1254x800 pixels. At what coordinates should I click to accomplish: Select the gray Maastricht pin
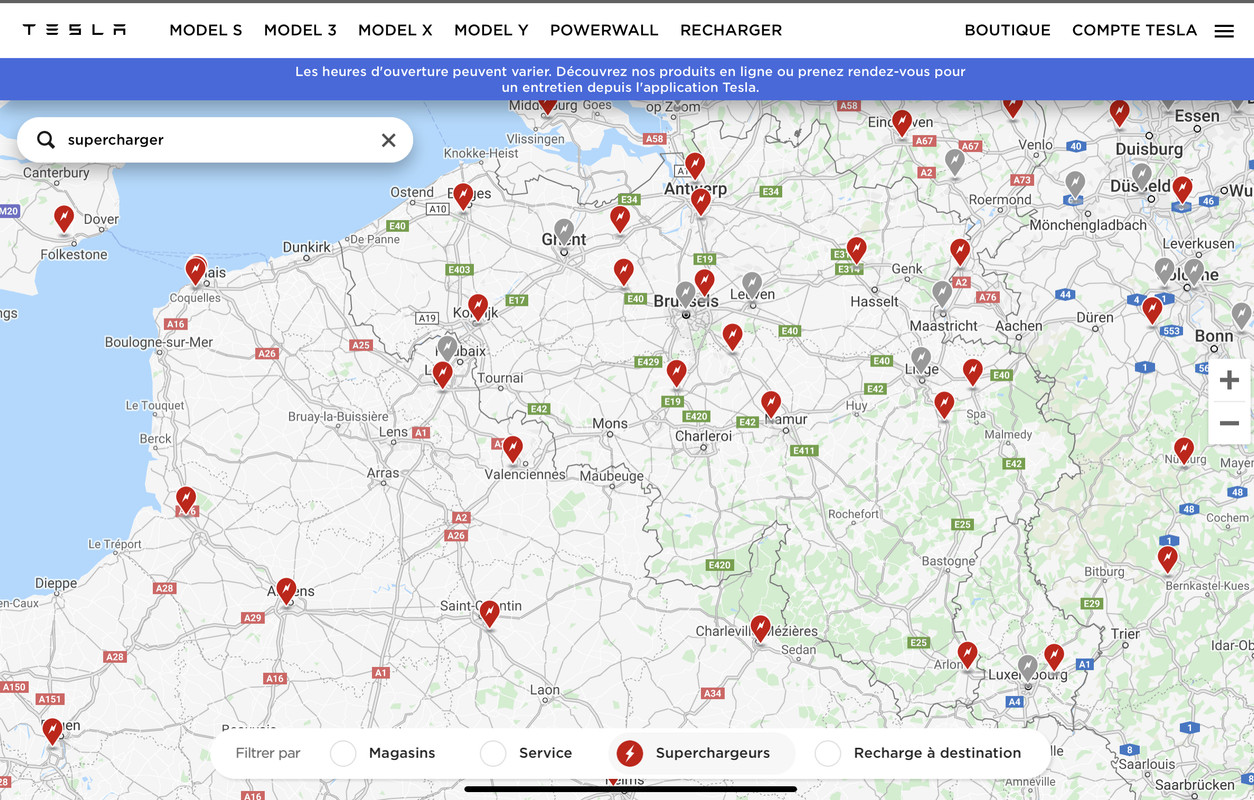(x=942, y=294)
